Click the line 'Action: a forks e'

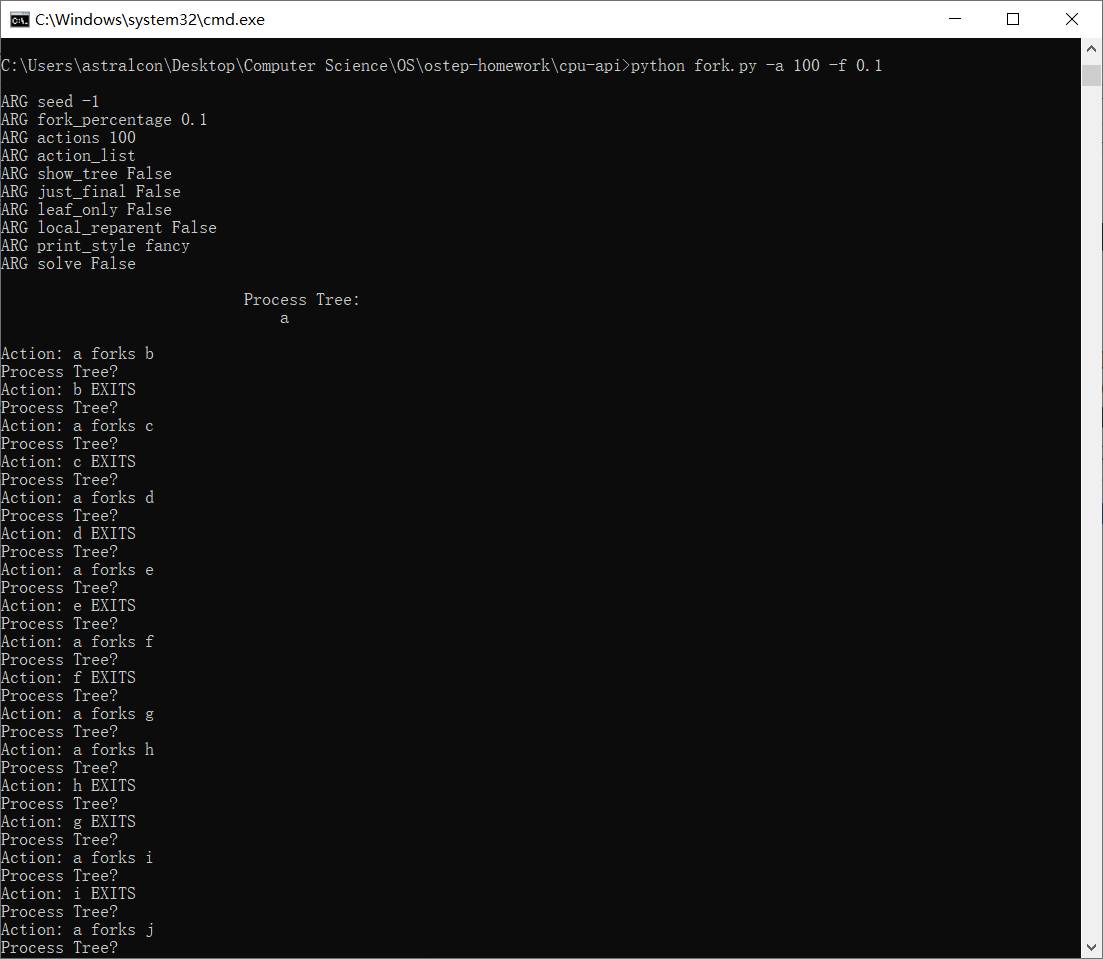pyautogui.click(x=77, y=569)
